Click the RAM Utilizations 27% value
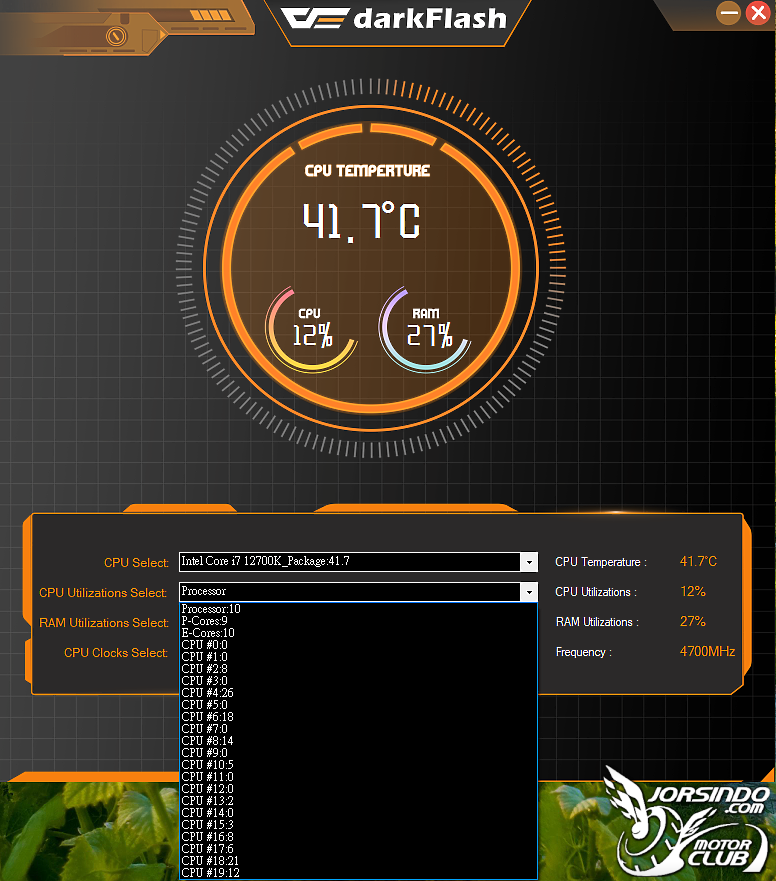The height and width of the screenshot is (881, 776). tap(693, 621)
